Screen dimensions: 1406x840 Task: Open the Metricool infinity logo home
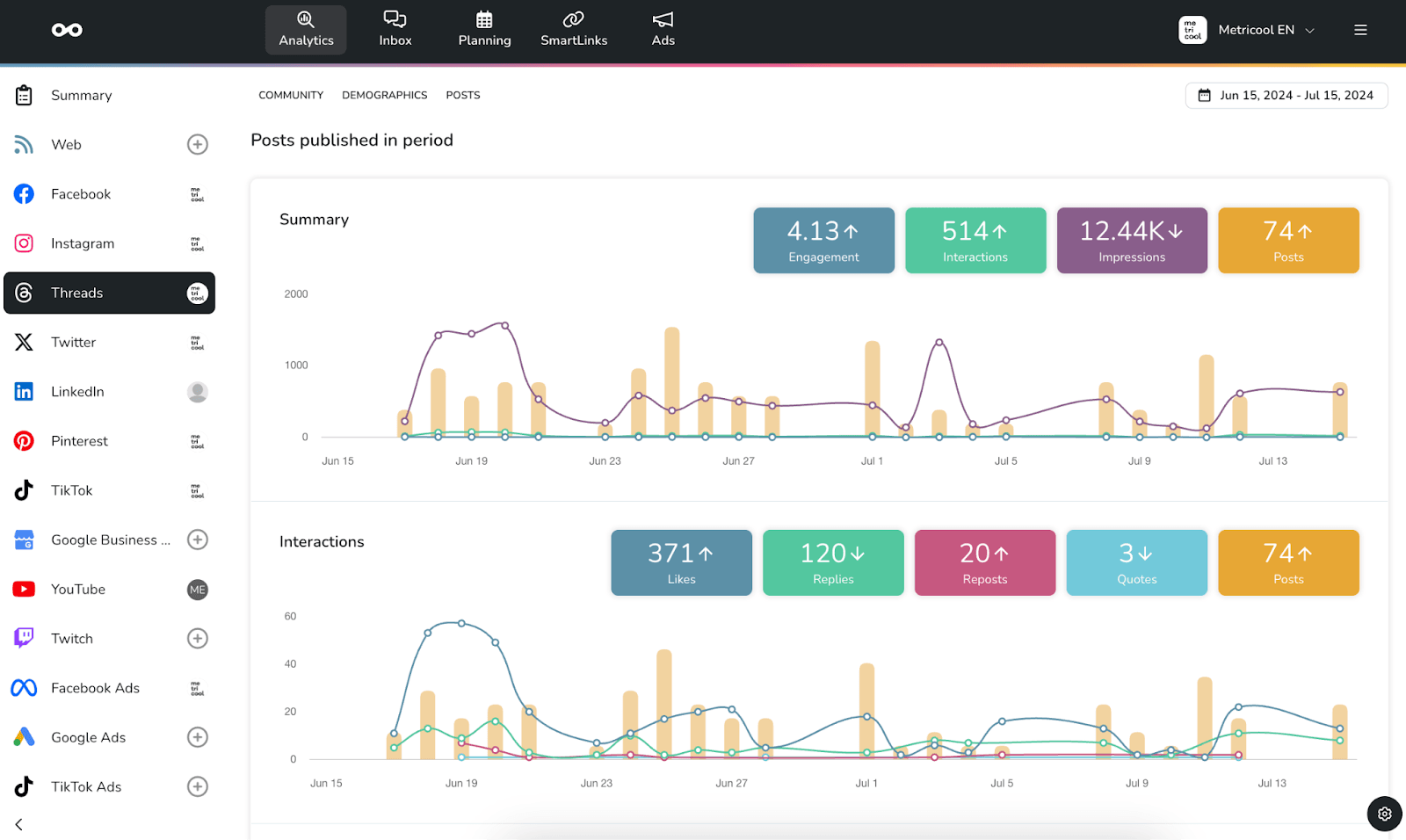[x=67, y=30]
